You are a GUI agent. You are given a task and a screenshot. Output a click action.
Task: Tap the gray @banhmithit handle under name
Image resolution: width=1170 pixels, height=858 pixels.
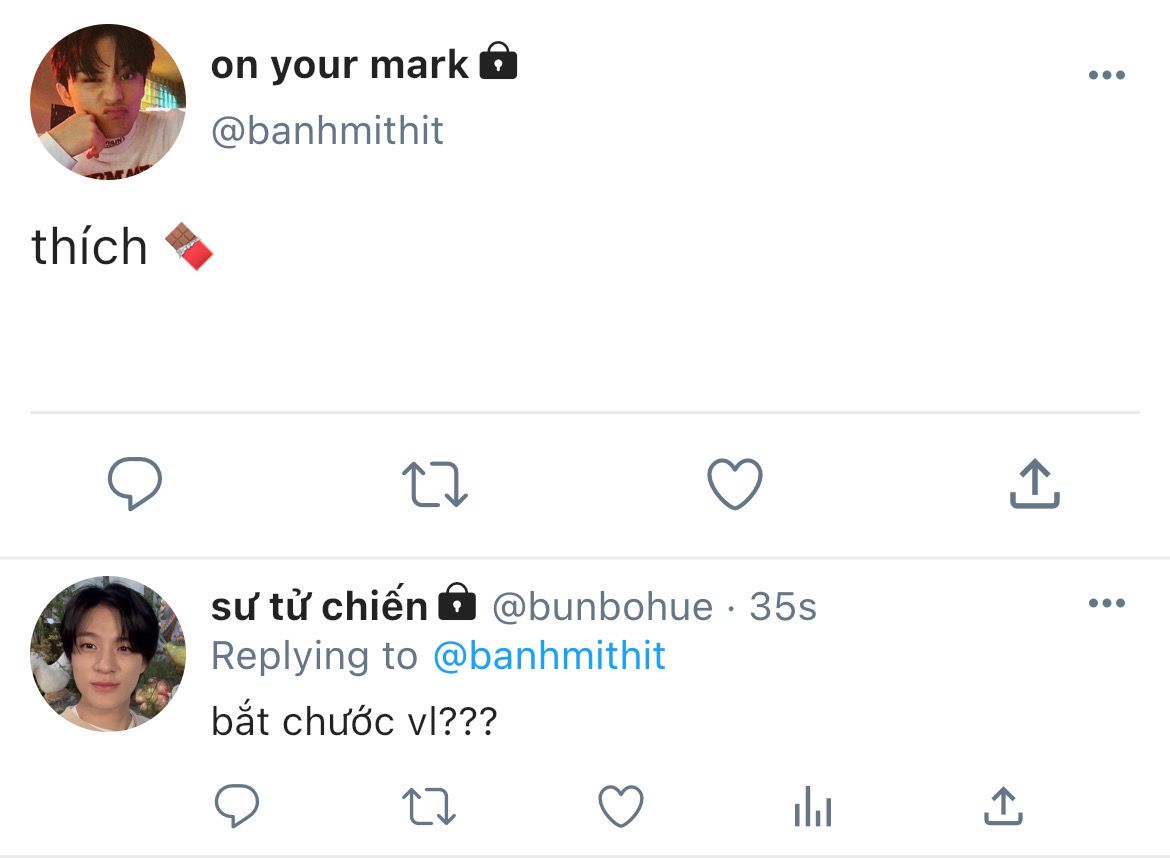pyautogui.click(x=328, y=131)
